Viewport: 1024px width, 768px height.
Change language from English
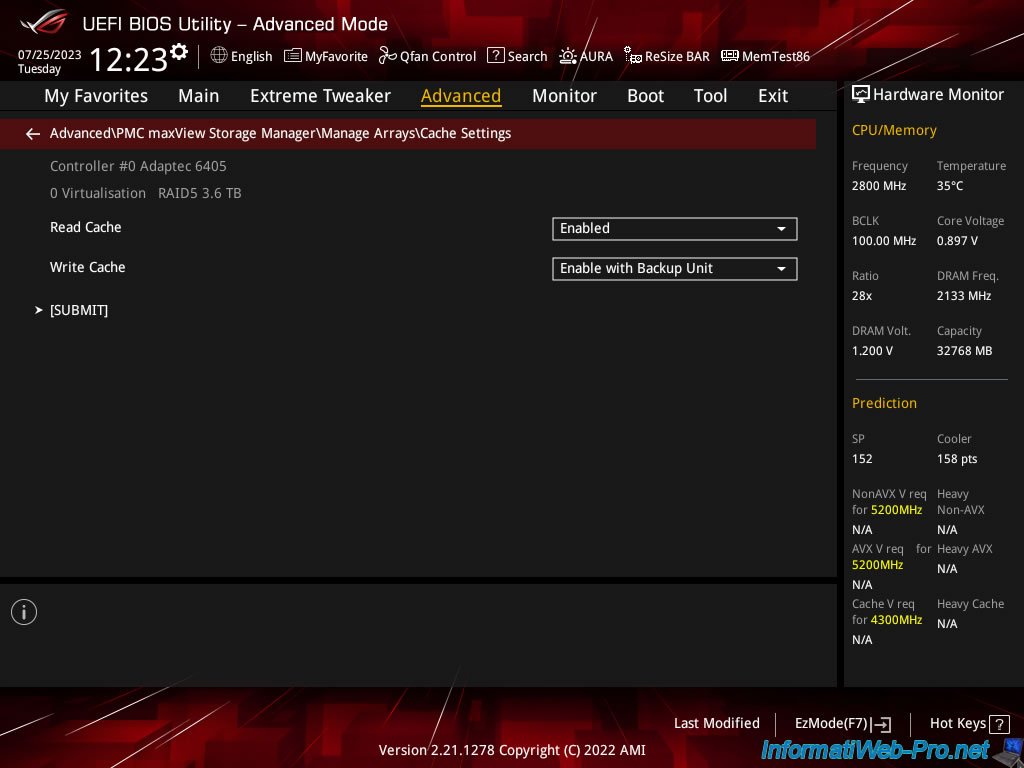click(251, 56)
